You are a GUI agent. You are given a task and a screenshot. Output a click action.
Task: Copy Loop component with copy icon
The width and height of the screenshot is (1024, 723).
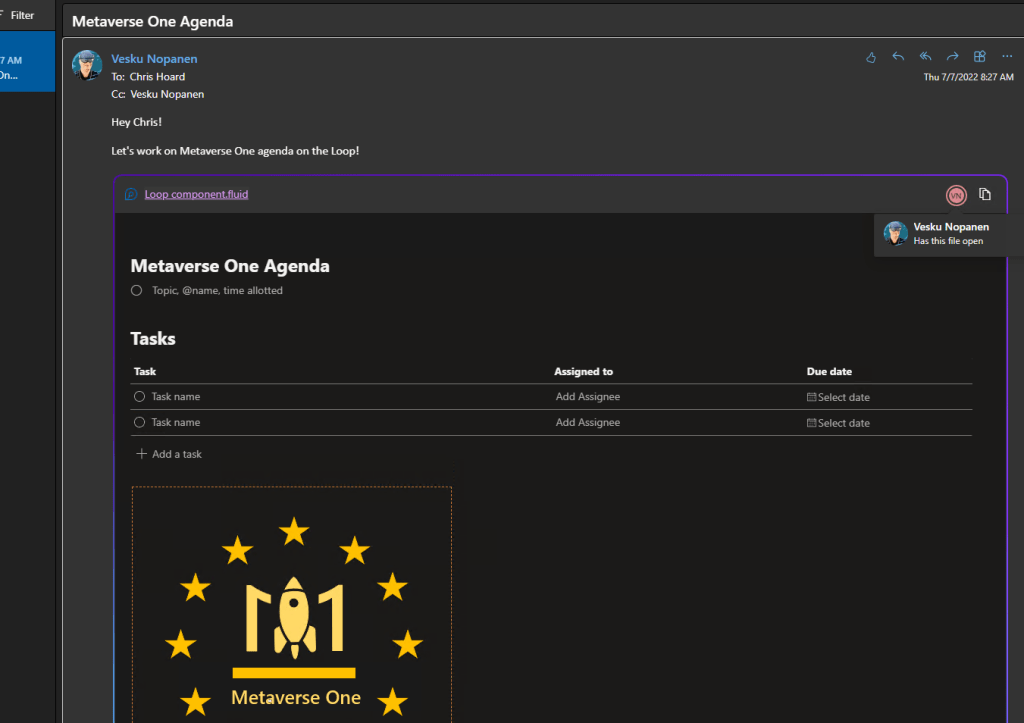coord(985,194)
